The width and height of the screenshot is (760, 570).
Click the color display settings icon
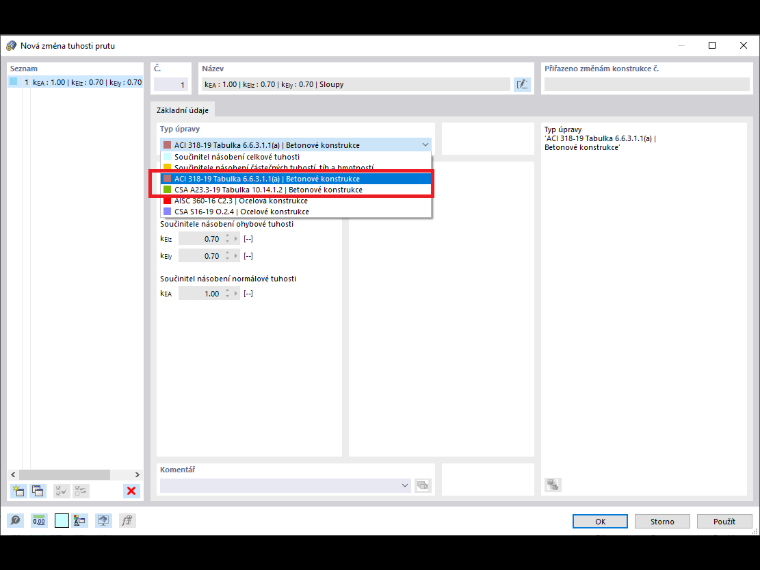(x=80, y=521)
